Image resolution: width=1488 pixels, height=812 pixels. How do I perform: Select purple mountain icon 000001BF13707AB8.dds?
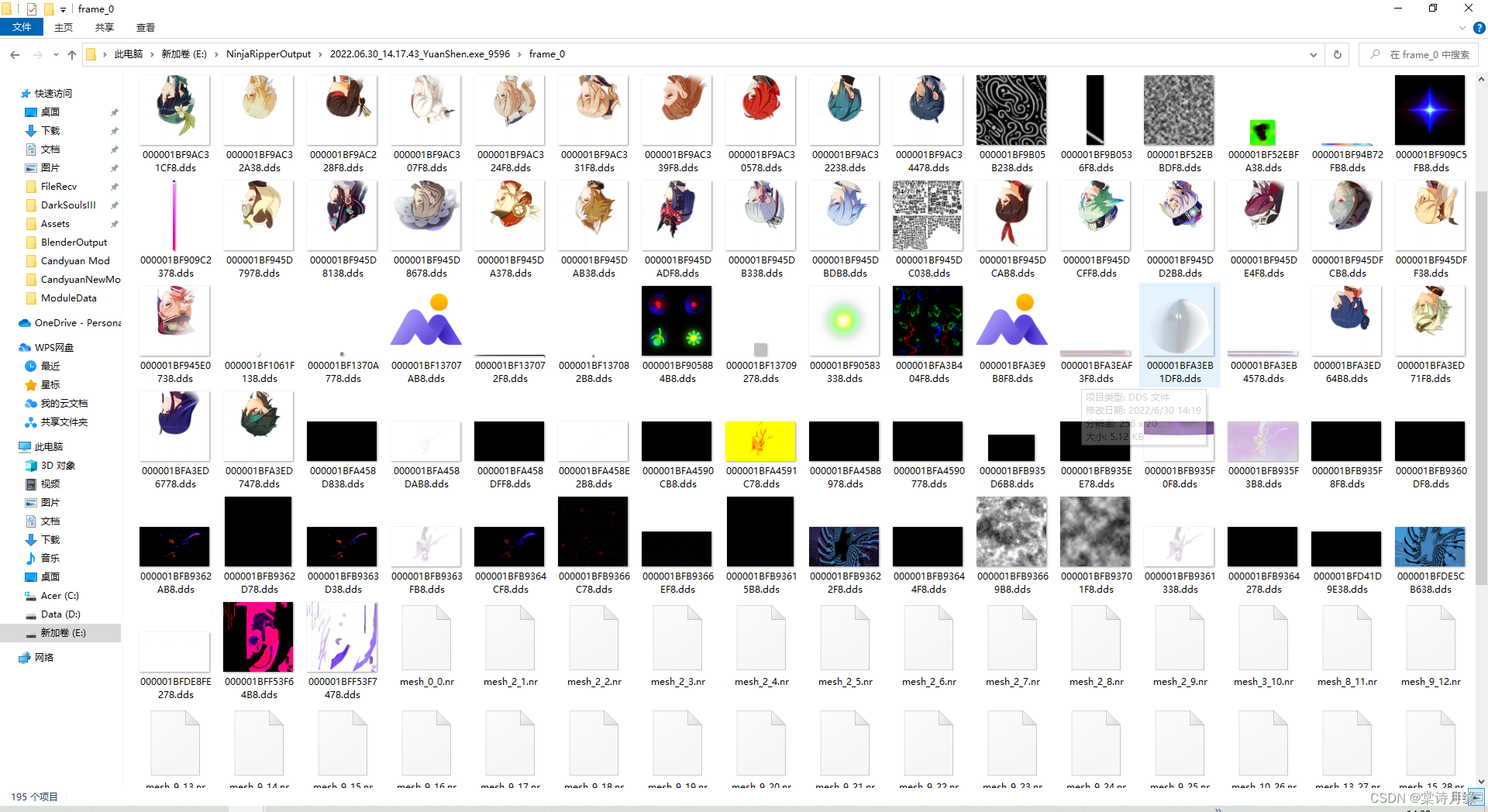(426, 335)
